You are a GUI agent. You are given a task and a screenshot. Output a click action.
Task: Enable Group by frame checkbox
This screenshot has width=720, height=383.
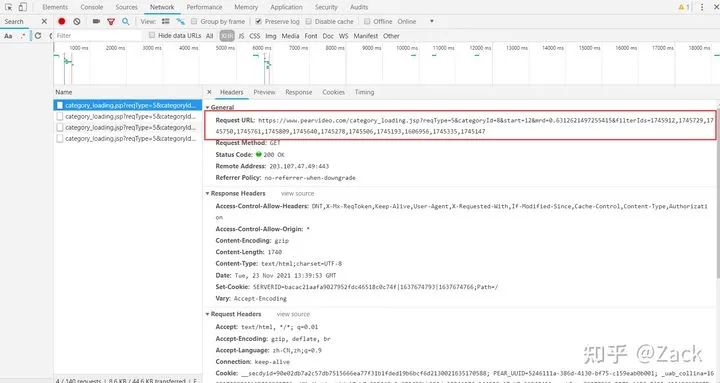pyautogui.click(x=194, y=22)
